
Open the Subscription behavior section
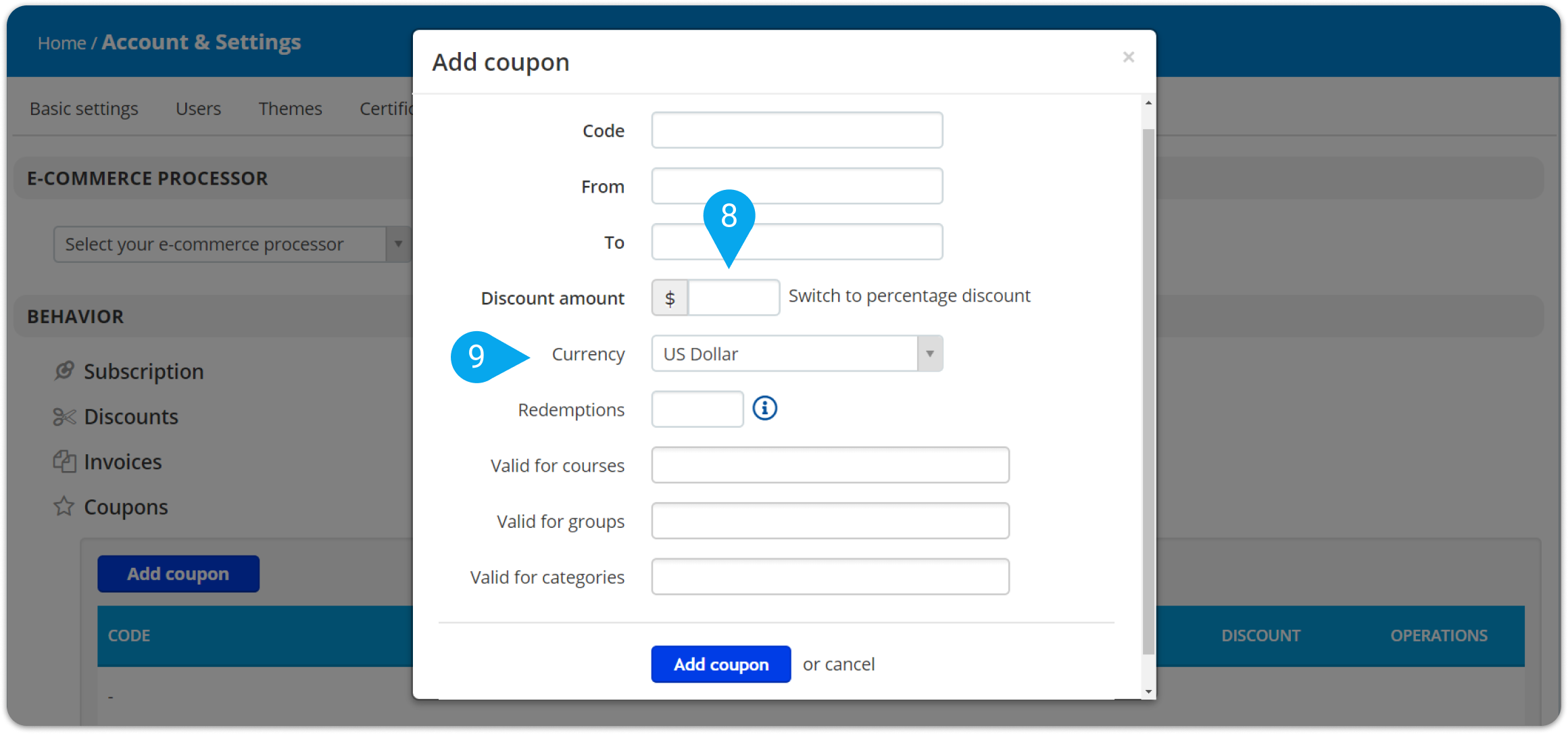point(143,371)
